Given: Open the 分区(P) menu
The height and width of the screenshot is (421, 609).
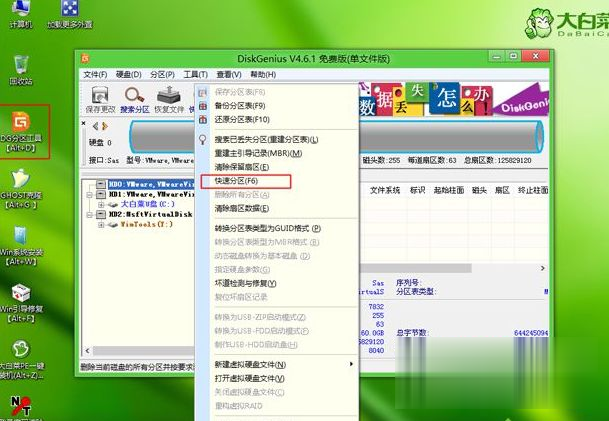Looking at the screenshot, I should tap(162, 74).
